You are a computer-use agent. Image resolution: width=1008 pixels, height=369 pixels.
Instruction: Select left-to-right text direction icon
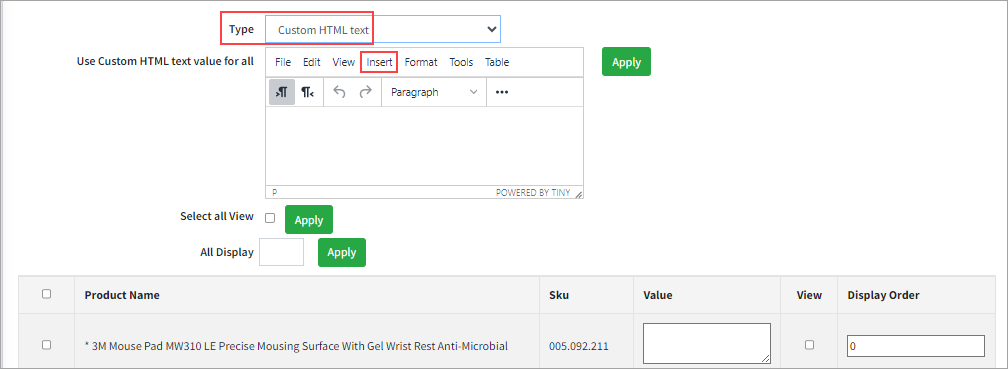click(282, 92)
